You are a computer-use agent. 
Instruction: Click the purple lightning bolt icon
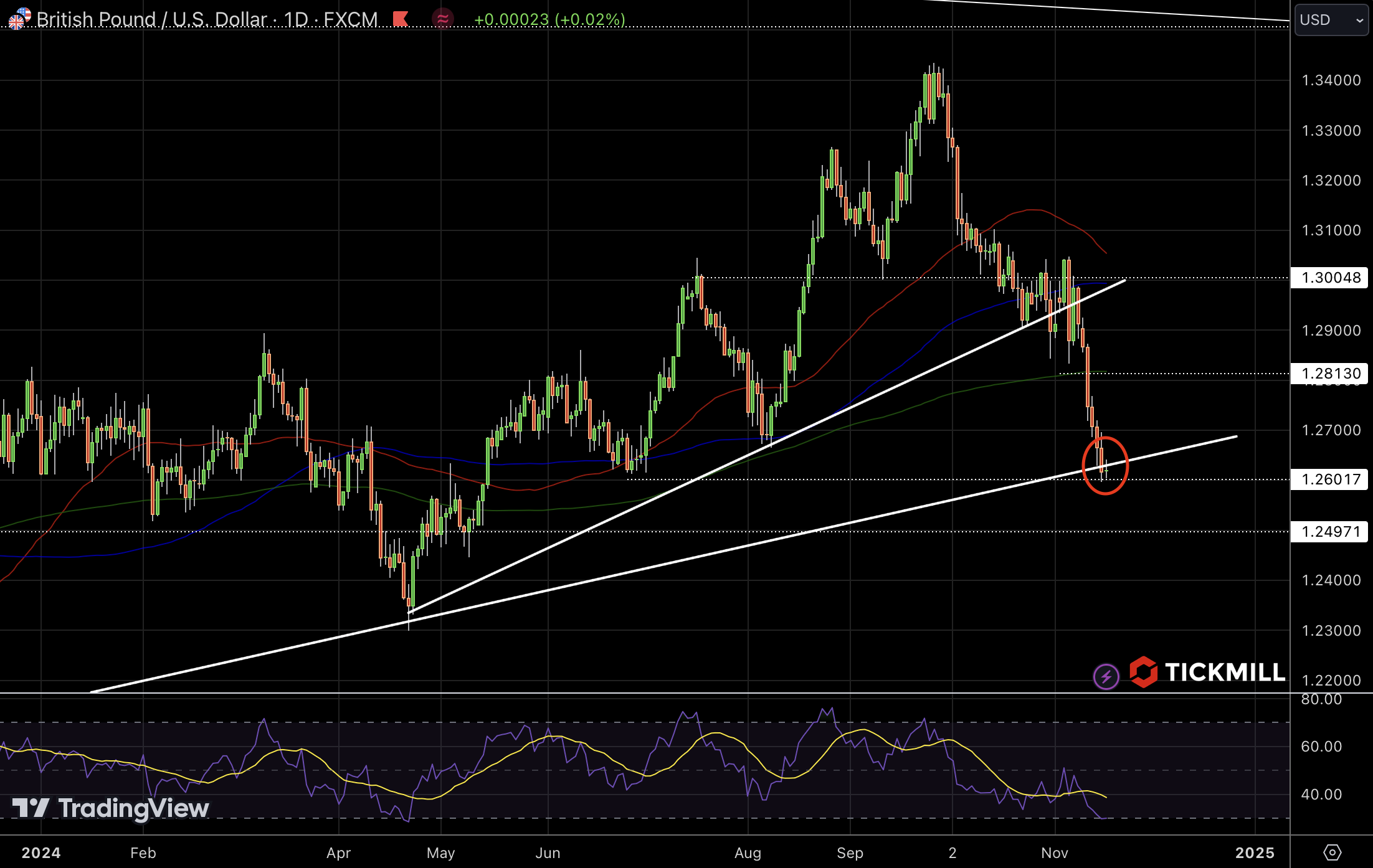1106,676
